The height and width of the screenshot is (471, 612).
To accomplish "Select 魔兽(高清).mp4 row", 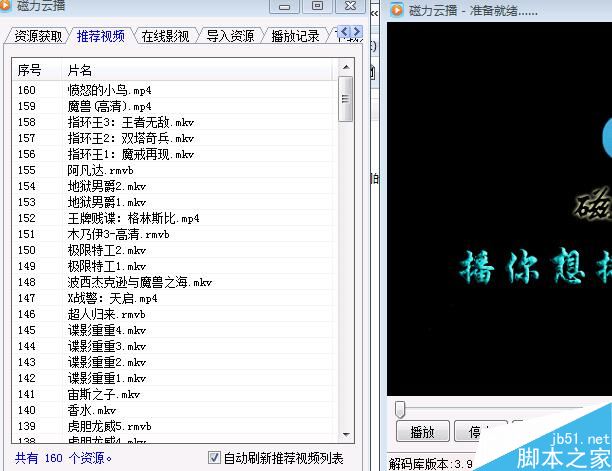I will (174, 106).
